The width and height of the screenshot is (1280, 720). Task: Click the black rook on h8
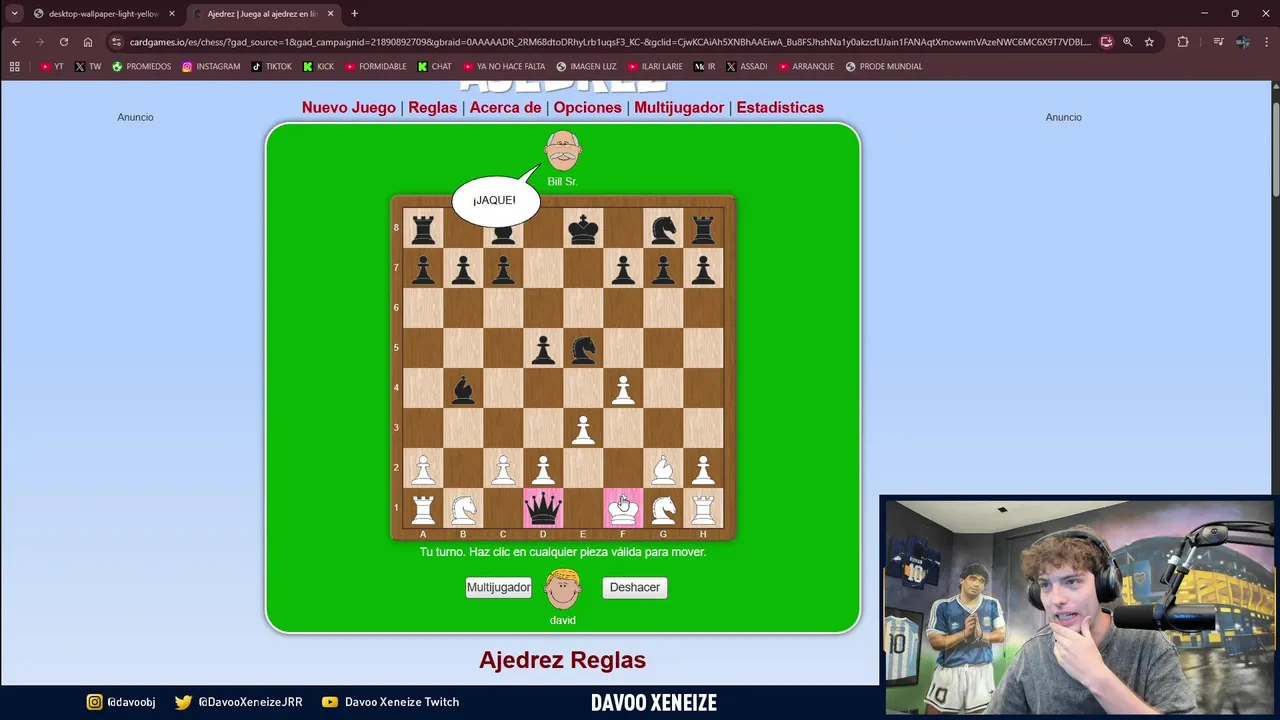[703, 229]
